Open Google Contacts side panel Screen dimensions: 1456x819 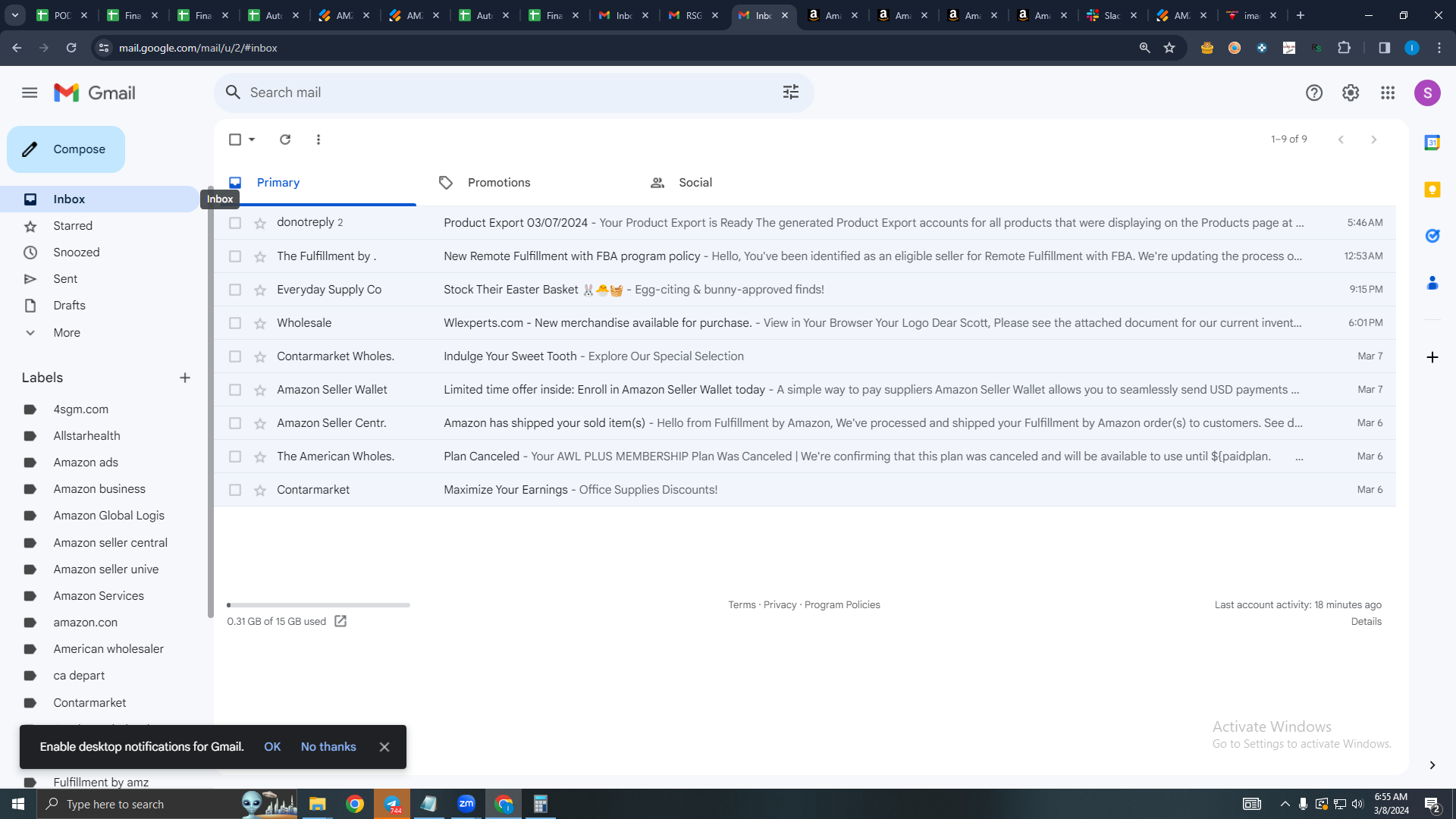(x=1432, y=283)
